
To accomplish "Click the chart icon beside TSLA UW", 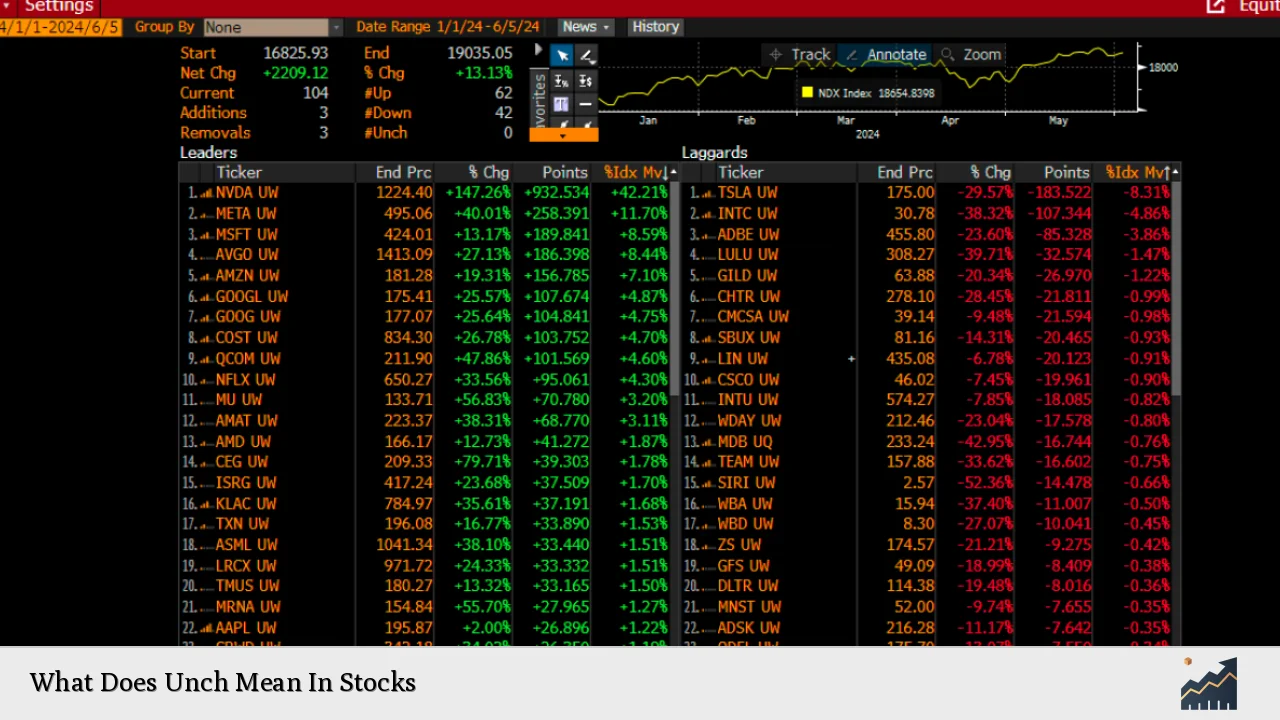I will click(708, 193).
